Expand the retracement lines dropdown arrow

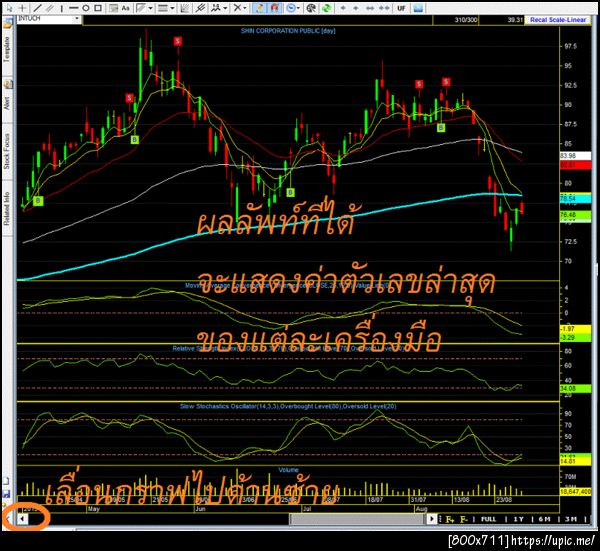[173, 8]
